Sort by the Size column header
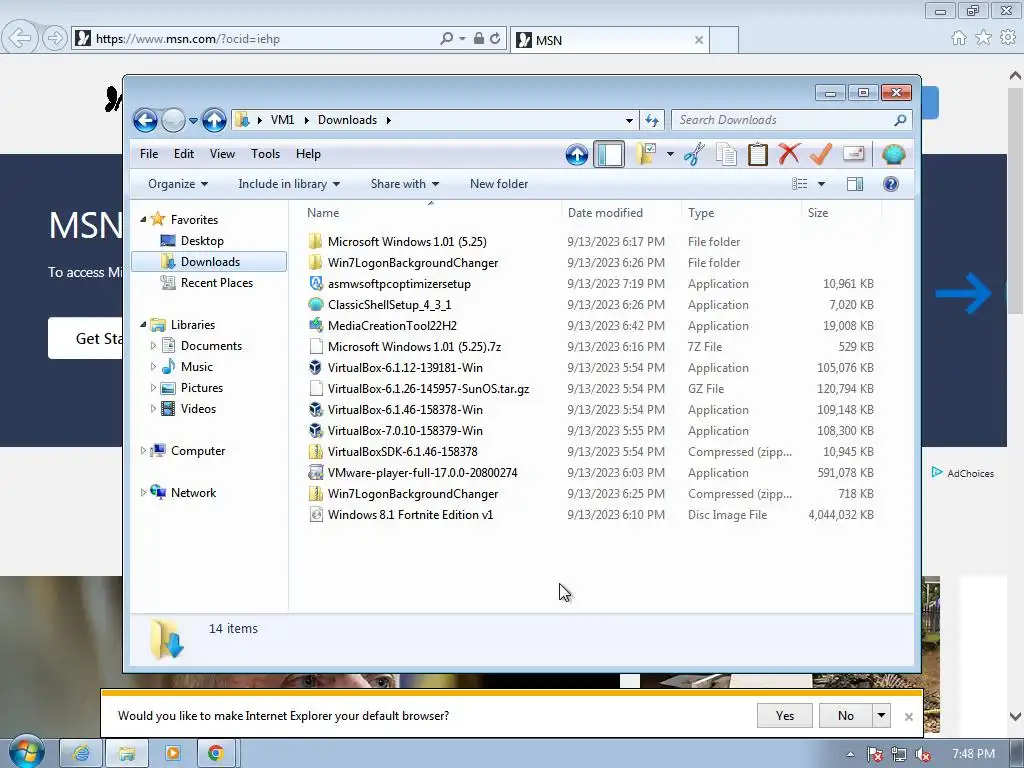Image resolution: width=1024 pixels, height=768 pixels. tap(840, 213)
